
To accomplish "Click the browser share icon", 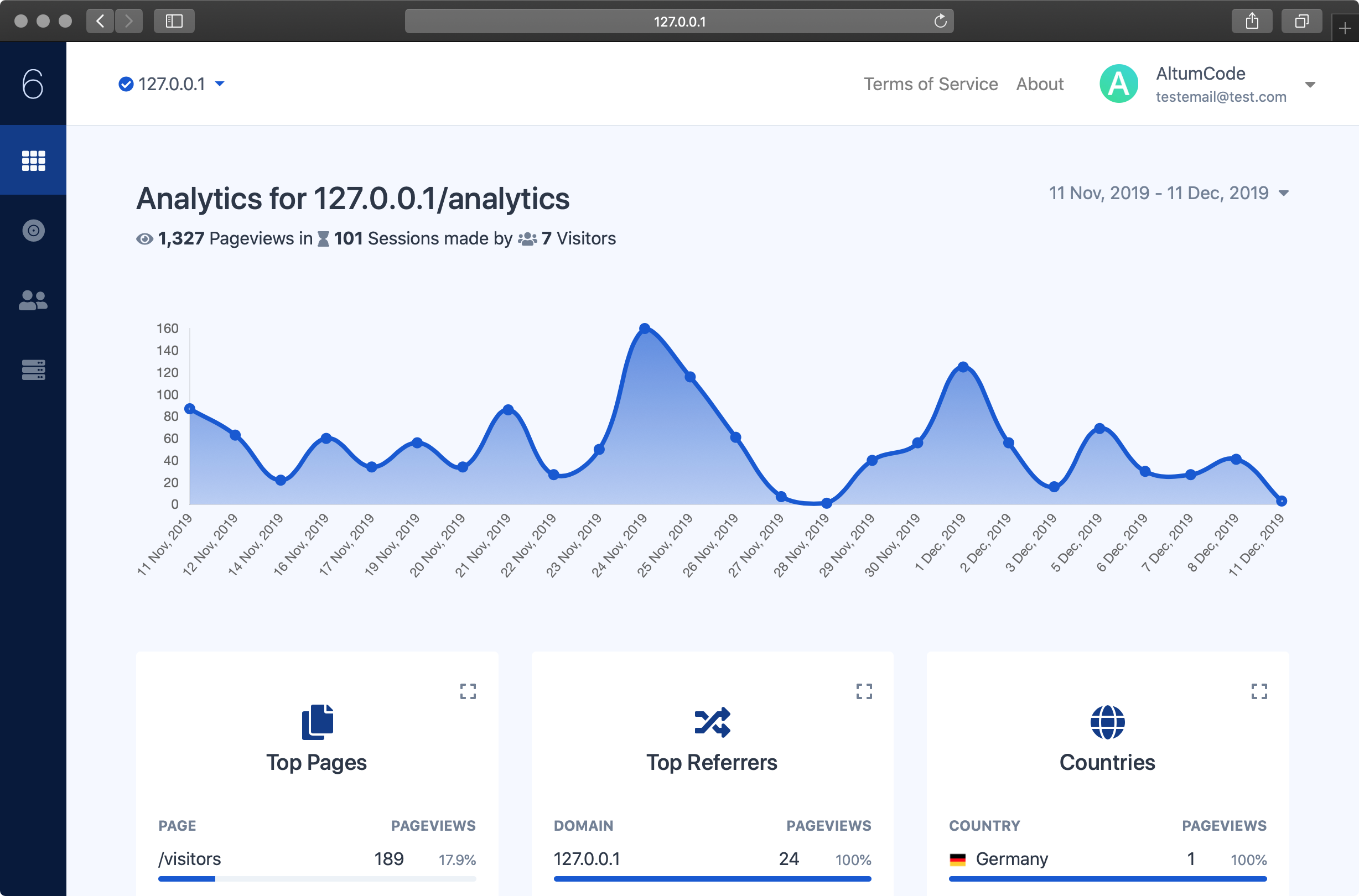I will (x=1252, y=21).
